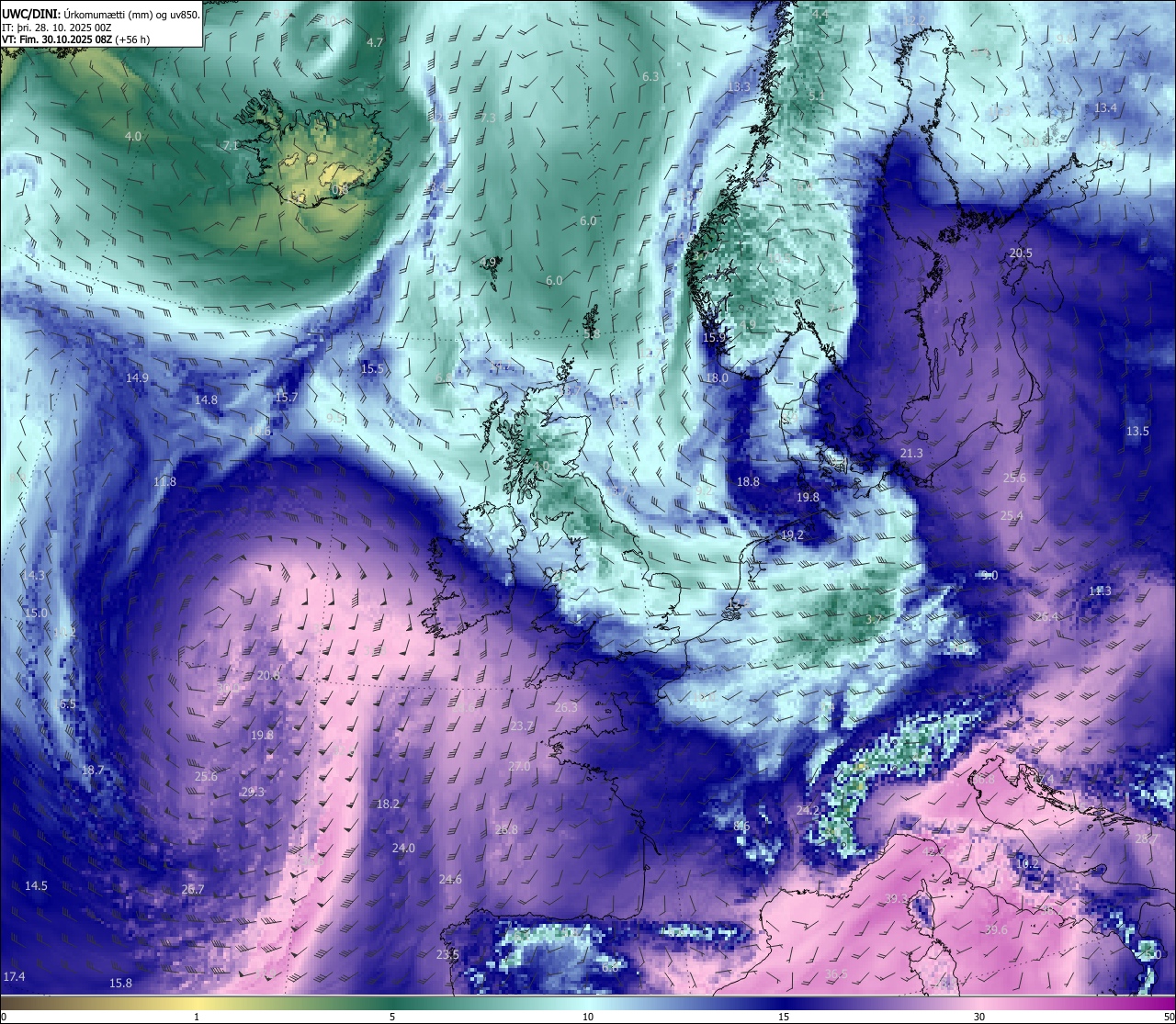This screenshot has width=1176, height=1024.
Task: Click the color scale label 1
Action: (x=197, y=1017)
